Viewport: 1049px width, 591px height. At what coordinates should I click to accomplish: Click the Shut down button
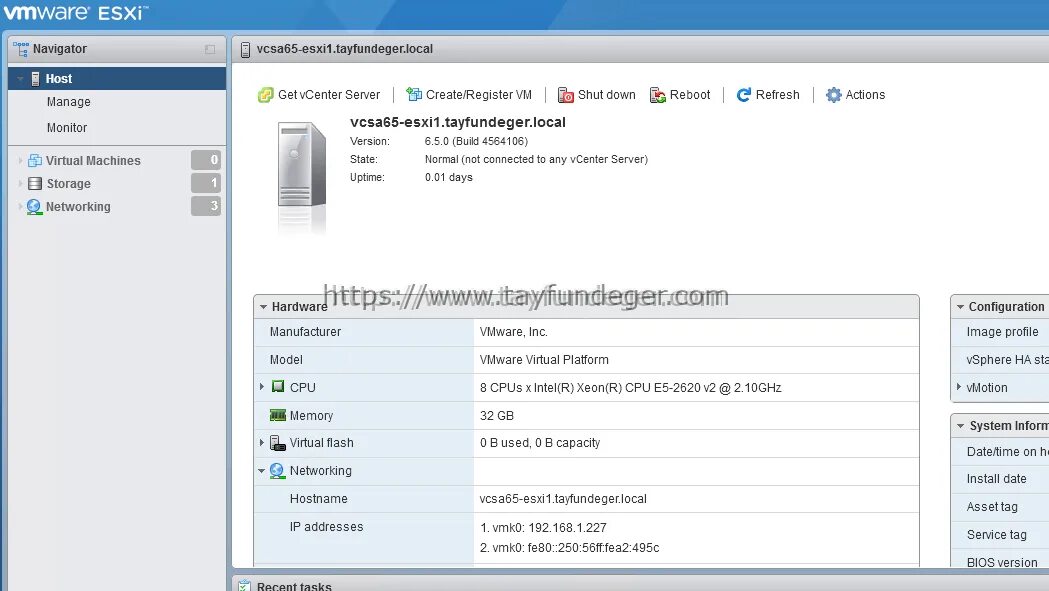(597, 95)
